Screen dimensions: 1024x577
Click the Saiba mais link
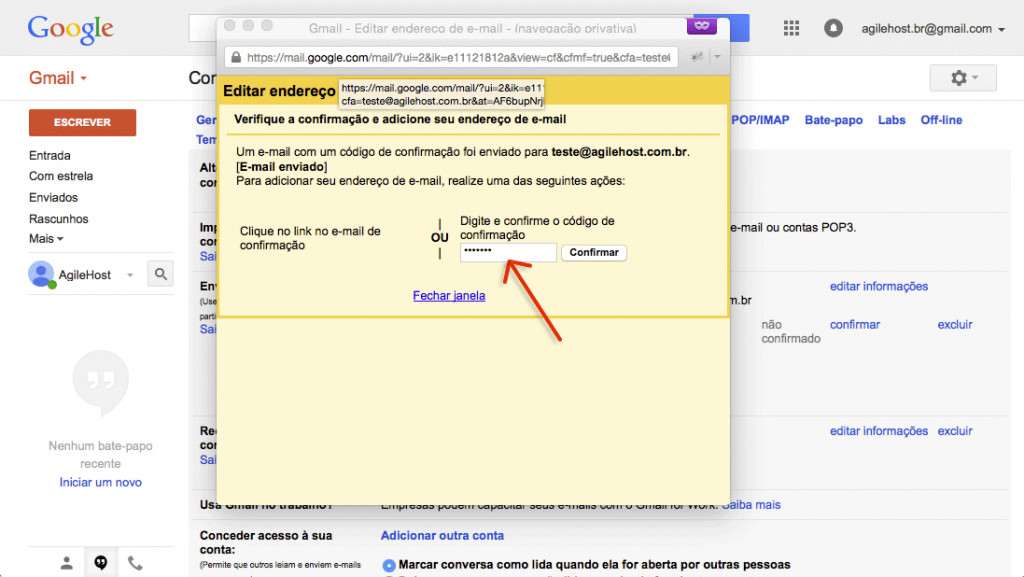tap(751, 505)
